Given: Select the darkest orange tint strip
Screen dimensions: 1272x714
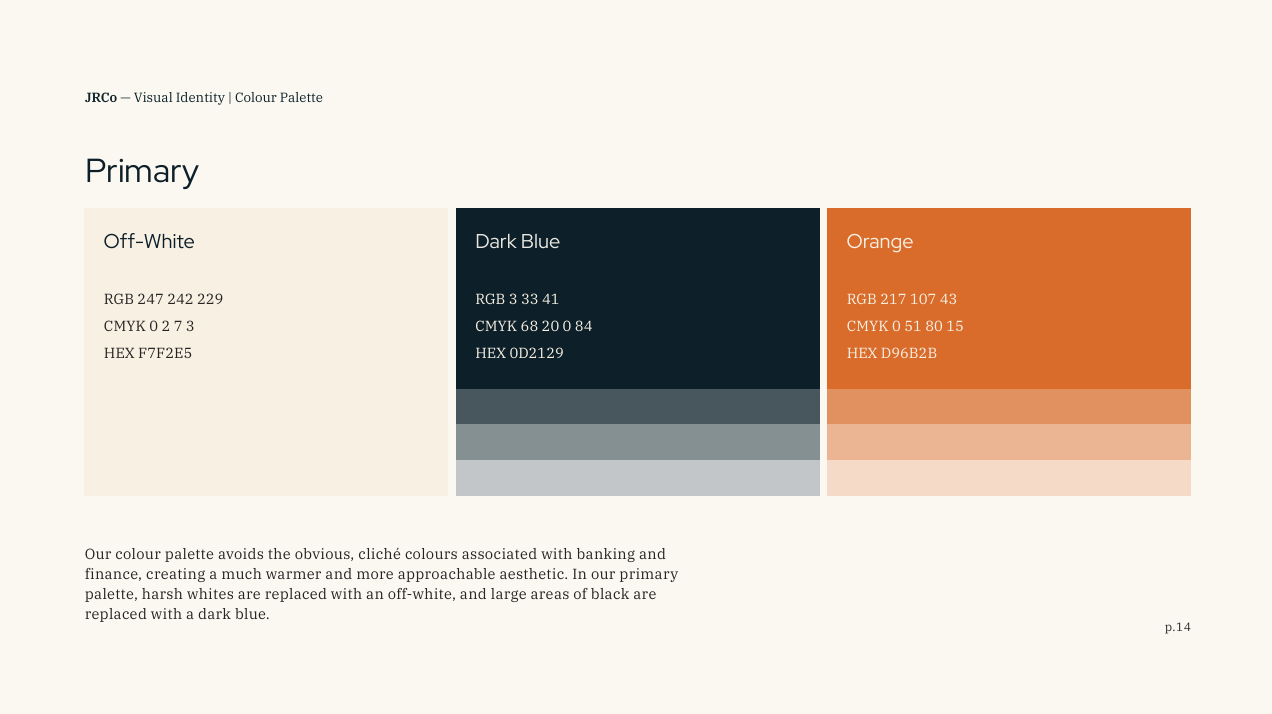Looking at the screenshot, I should point(1009,407).
